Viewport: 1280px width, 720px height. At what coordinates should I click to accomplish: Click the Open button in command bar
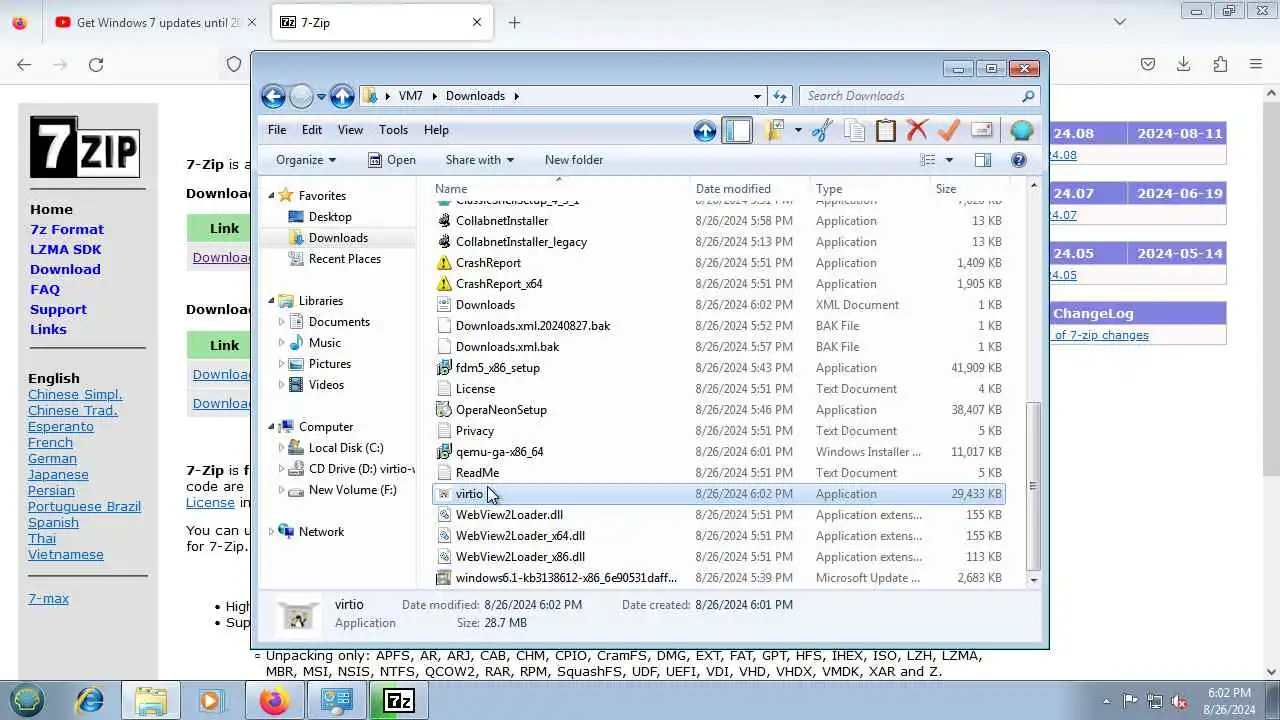[x=392, y=160]
